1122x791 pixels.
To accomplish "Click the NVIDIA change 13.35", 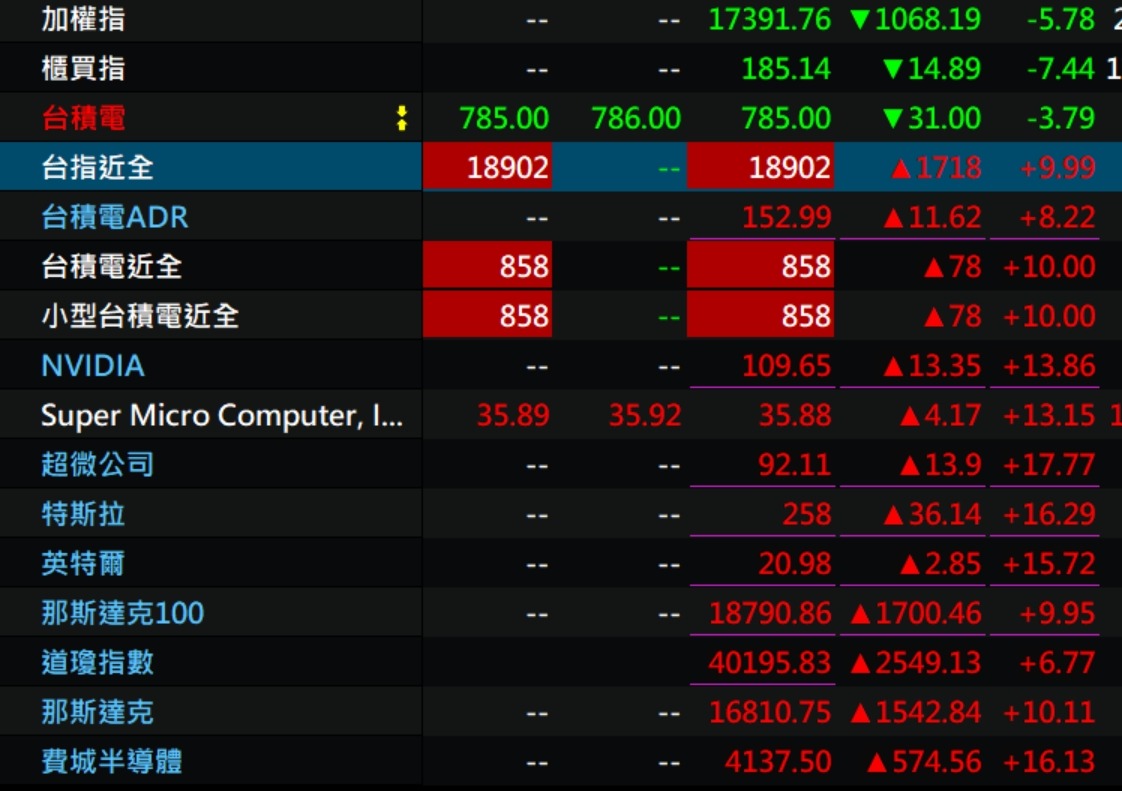I will 932,366.
